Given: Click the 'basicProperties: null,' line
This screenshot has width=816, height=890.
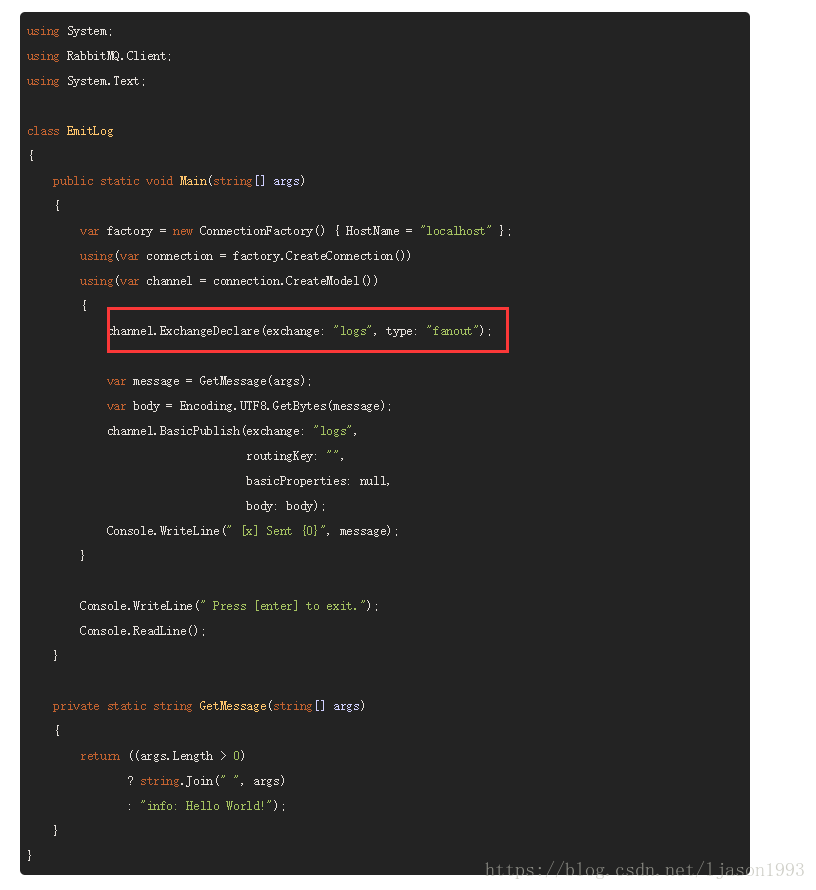Looking at the screenshot, I should pyautogui.click(x=318, y=481).
